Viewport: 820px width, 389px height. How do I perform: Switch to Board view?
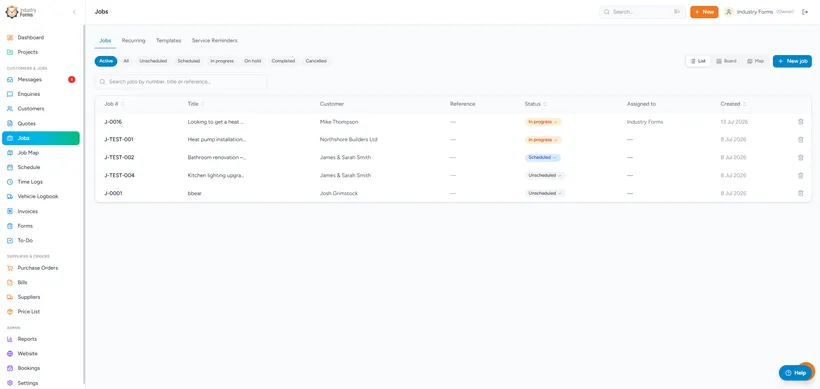pyautogui.click(x=726, y=61)
